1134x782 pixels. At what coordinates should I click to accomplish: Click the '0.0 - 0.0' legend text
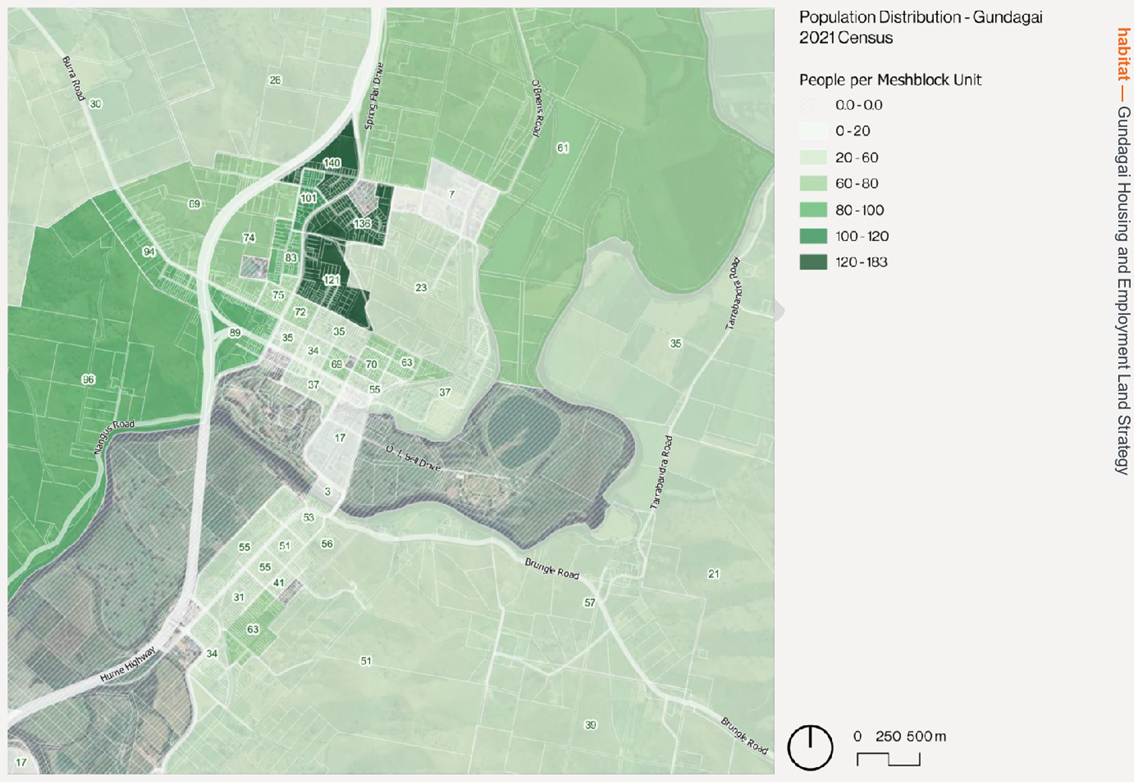tap(858, 105)
